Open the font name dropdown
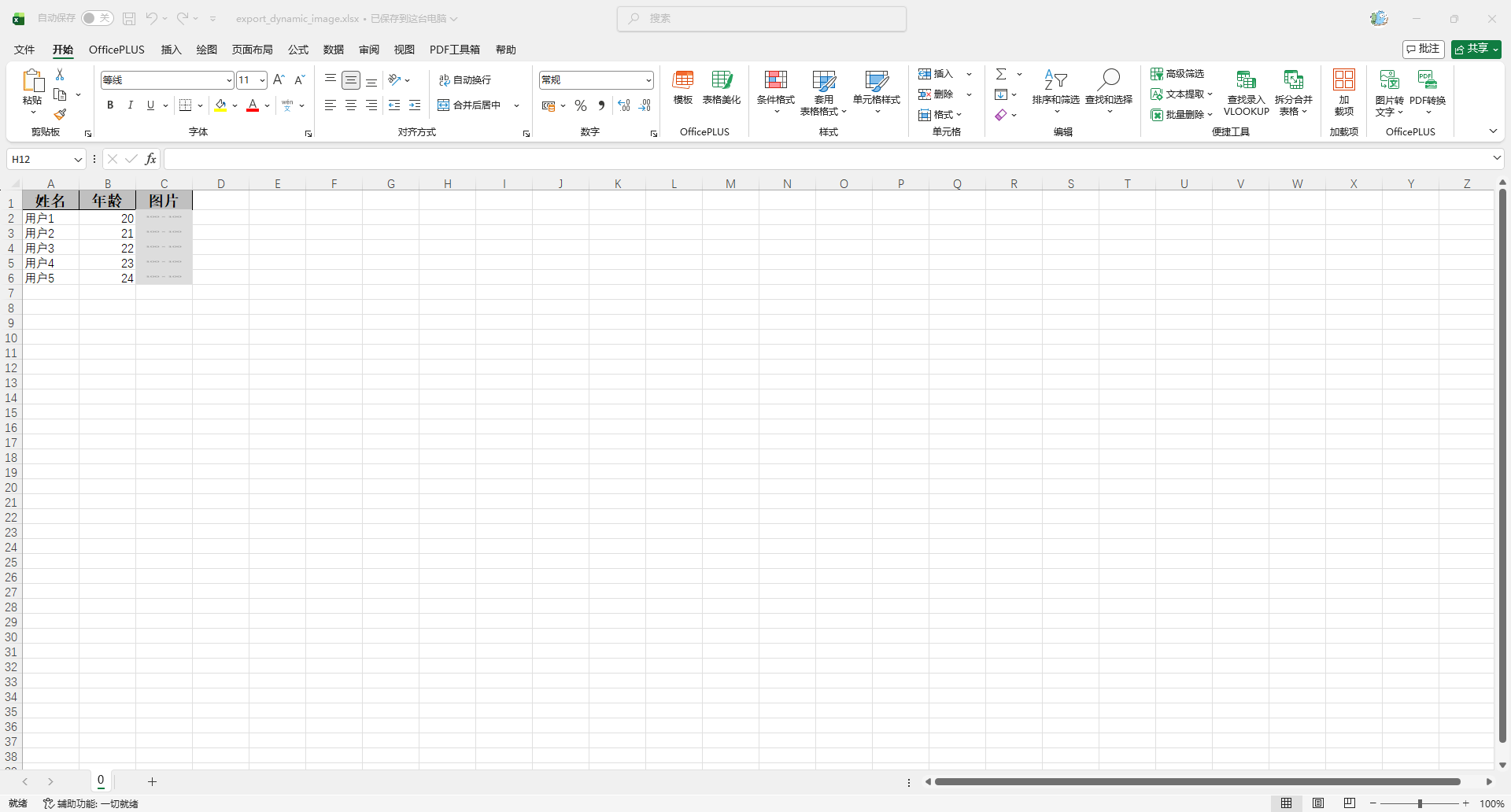The height and width of the screenshot is (812, 1511). (x=229, y=80)
